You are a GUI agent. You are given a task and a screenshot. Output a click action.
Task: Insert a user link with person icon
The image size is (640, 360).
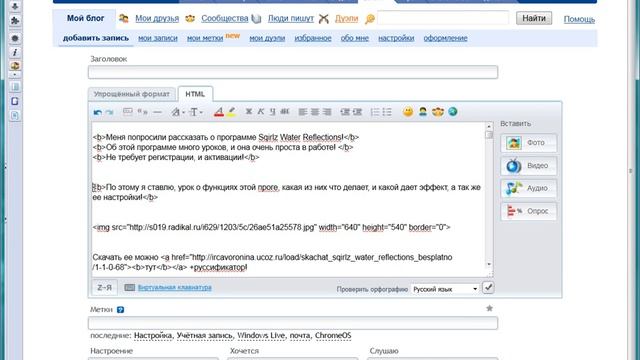click(x=423, y=111)
